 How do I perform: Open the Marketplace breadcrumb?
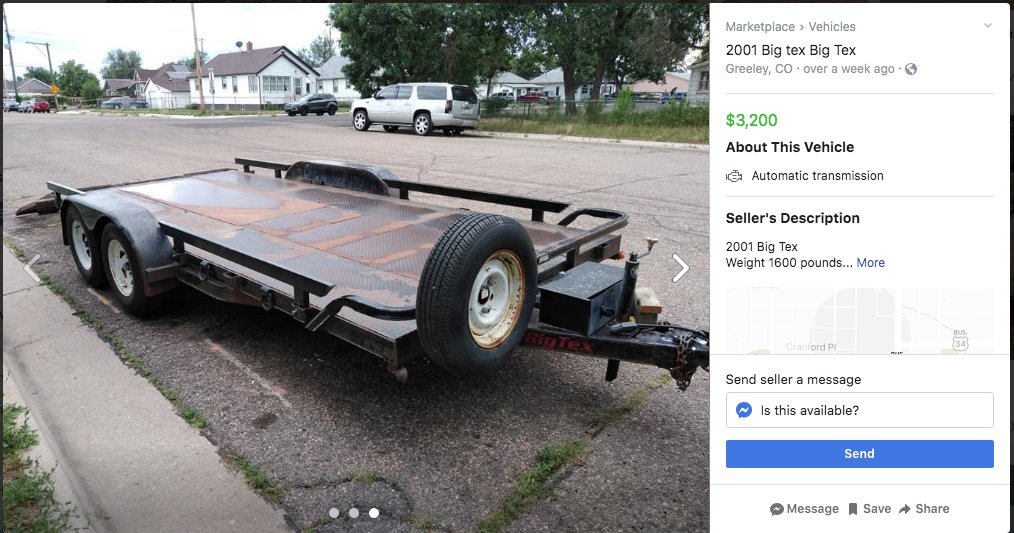point(760,27)
